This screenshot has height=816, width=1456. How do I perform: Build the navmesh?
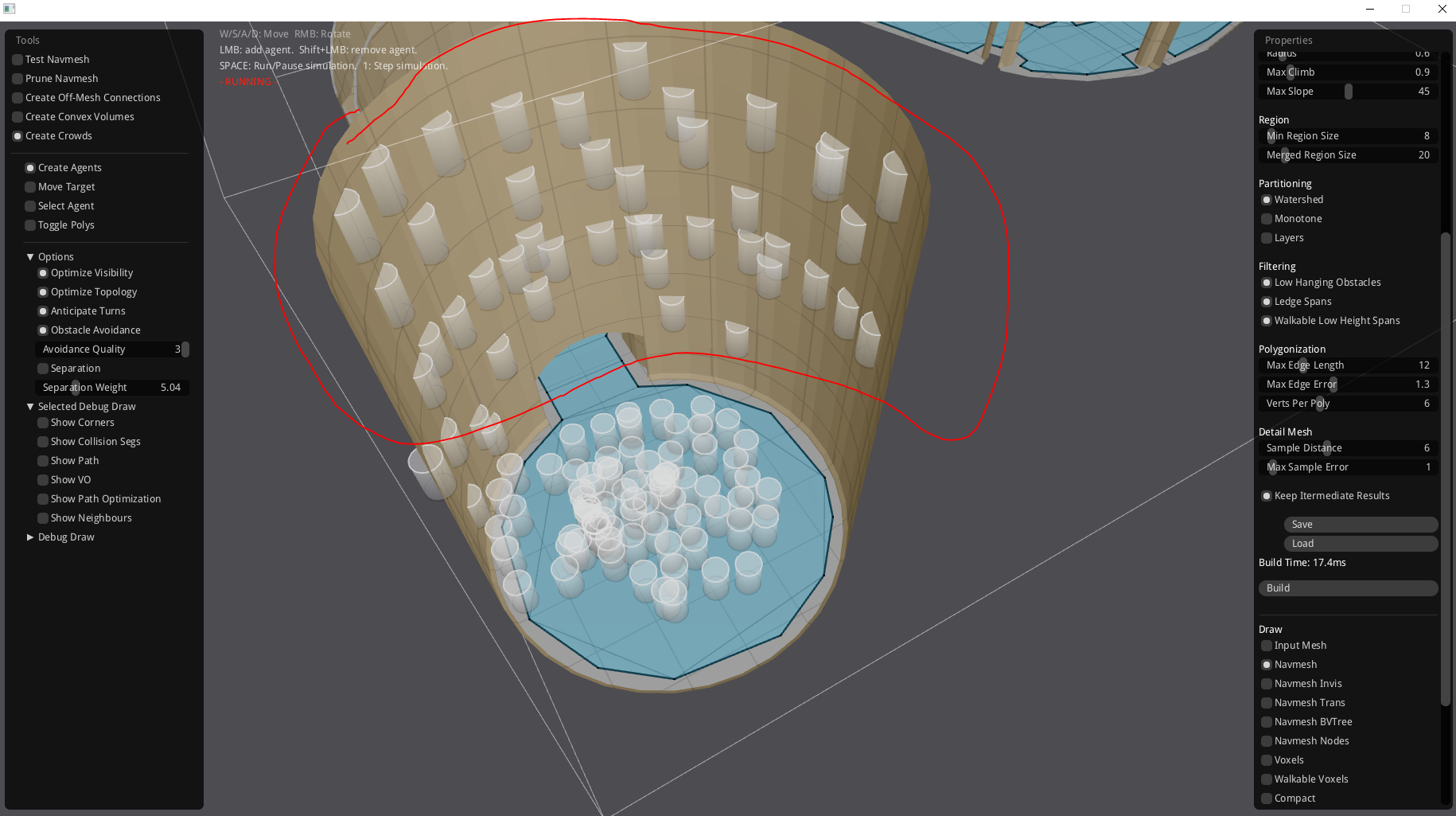(x=1347, y=588)
